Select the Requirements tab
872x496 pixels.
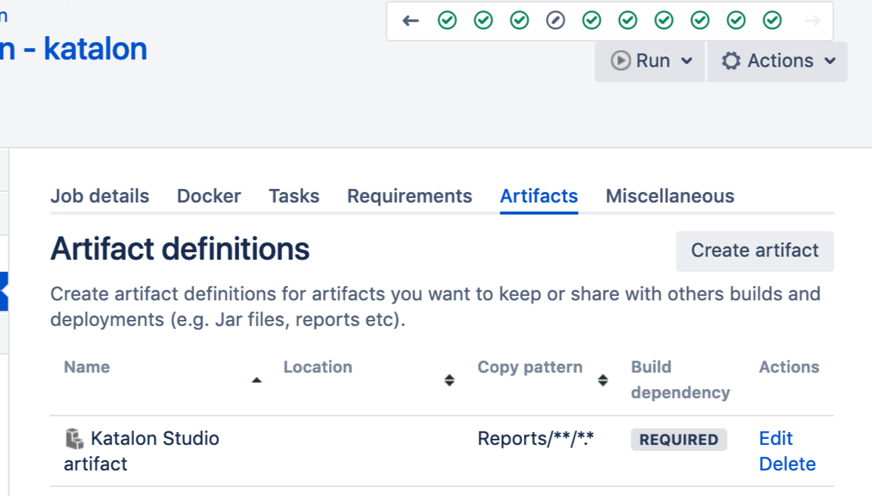[x=409, y=196]
